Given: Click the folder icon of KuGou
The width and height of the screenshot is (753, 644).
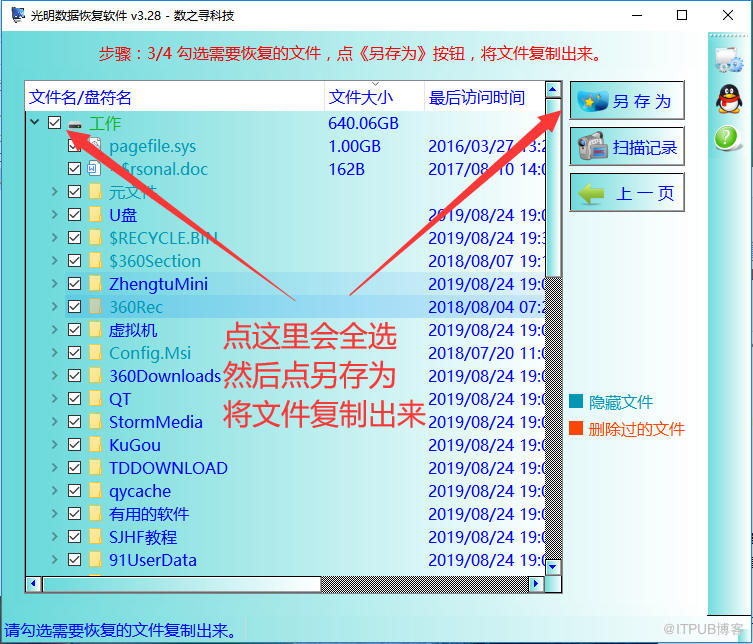Looking at the screenshot, I should coord(95,445).
